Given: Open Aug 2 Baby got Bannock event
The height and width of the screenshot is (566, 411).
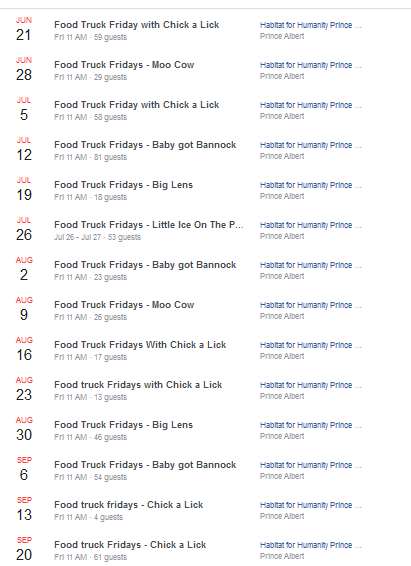Looking at the screenshot, I should click(x=145, y=265).
